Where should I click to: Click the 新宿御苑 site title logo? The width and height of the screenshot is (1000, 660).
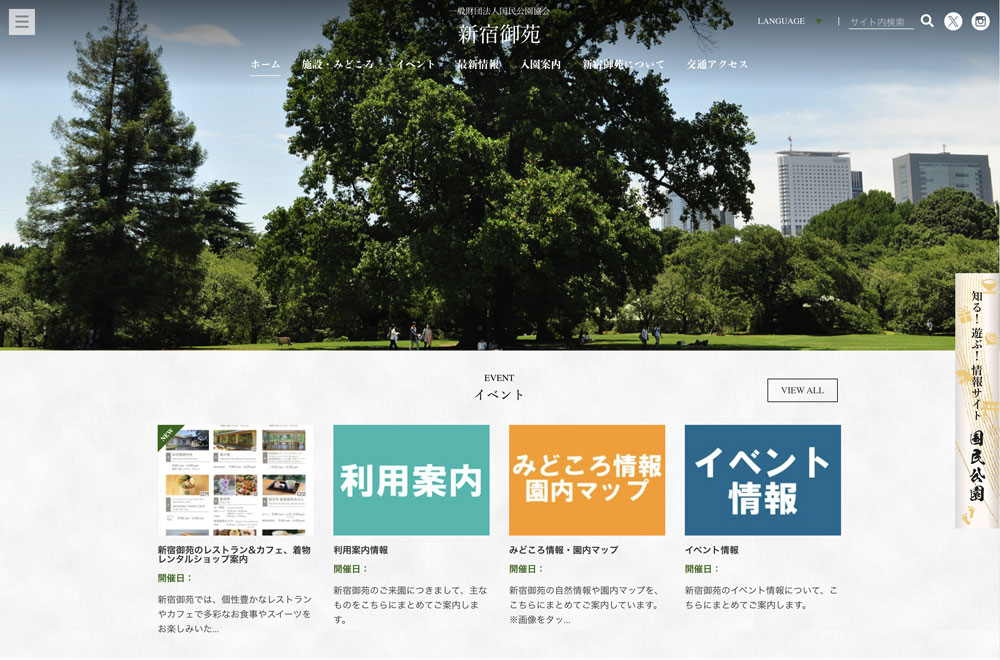(x=499, y=34)
